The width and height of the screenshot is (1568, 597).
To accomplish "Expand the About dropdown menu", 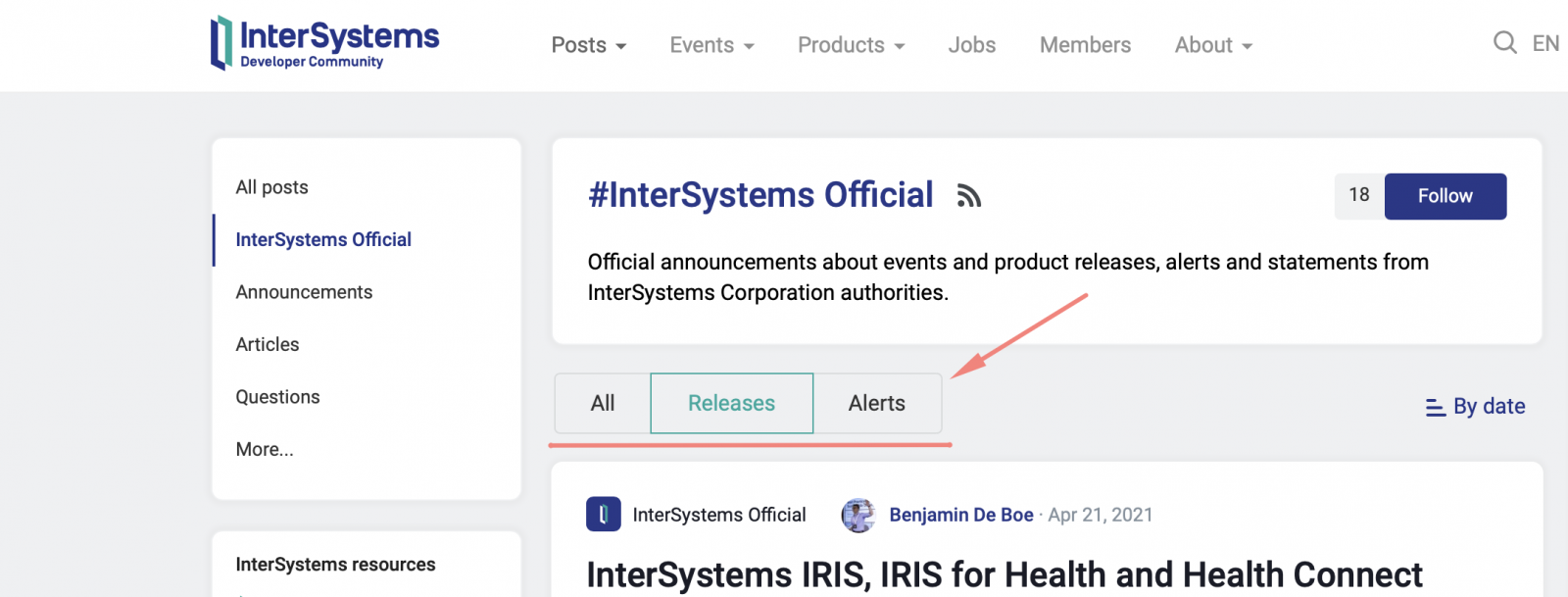I will tap(1213, 45).
